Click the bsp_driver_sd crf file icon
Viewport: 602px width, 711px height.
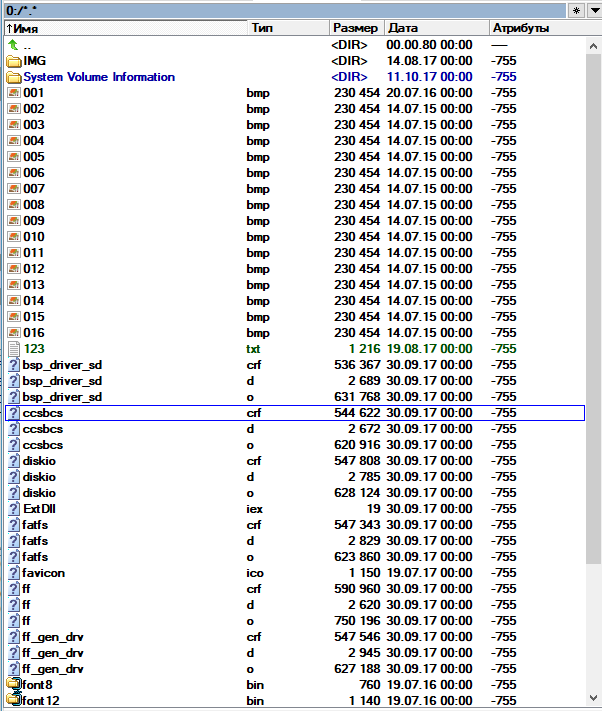tap(14, 365)
